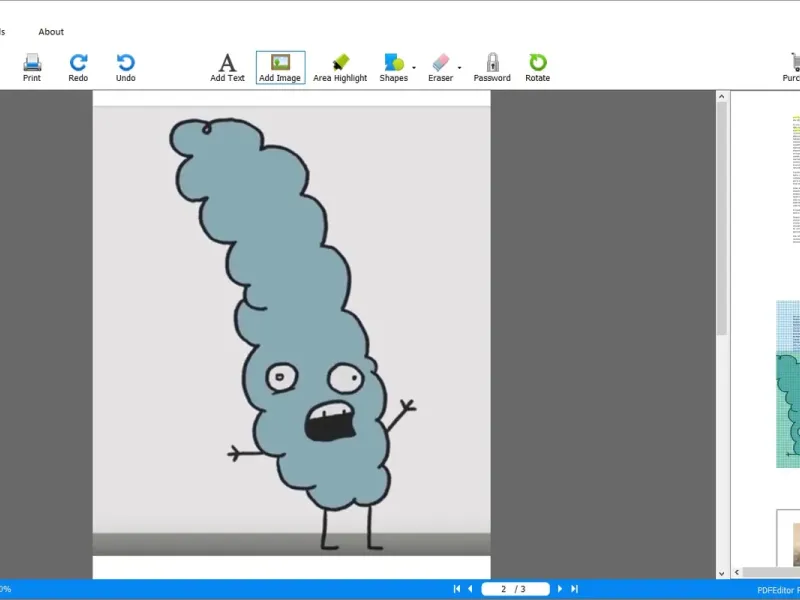Click the thumbnail panel left scroll arrow
This screenshot has width=800, height=600.
[737, 572]
